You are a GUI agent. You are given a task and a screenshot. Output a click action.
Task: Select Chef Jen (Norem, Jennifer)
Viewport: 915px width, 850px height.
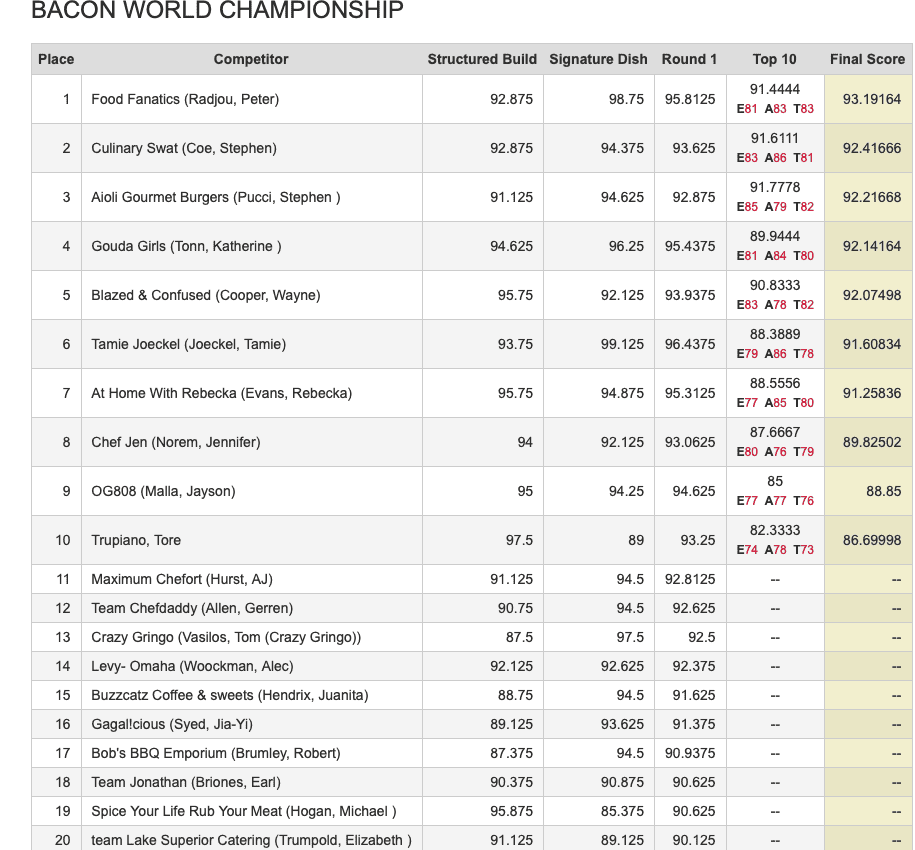(176, 442)
